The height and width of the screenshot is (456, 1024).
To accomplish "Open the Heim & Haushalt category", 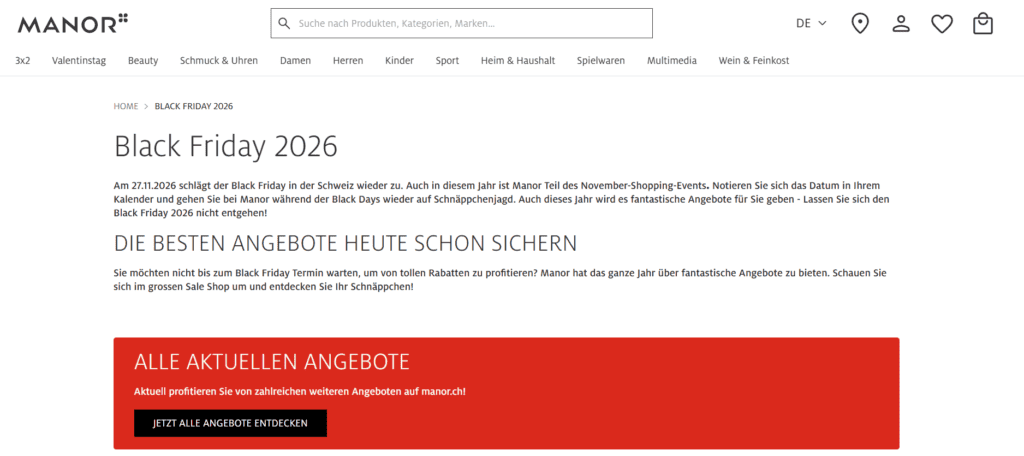I will tap(518, 61).
